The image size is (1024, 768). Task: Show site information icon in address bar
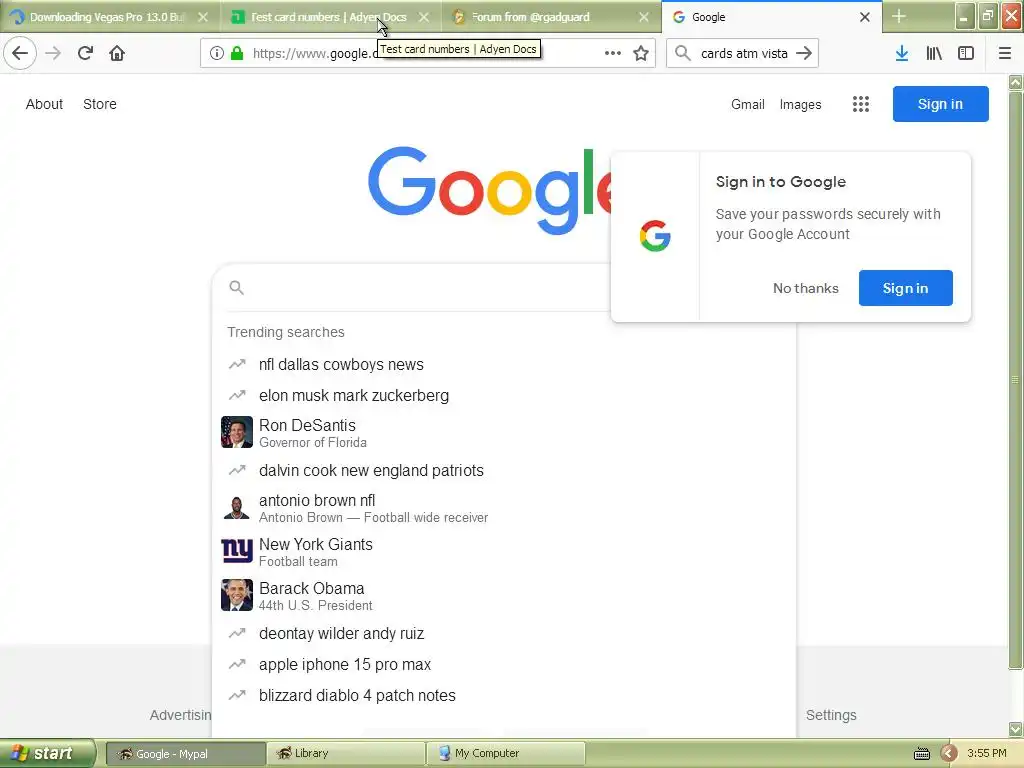click(217, 53)
